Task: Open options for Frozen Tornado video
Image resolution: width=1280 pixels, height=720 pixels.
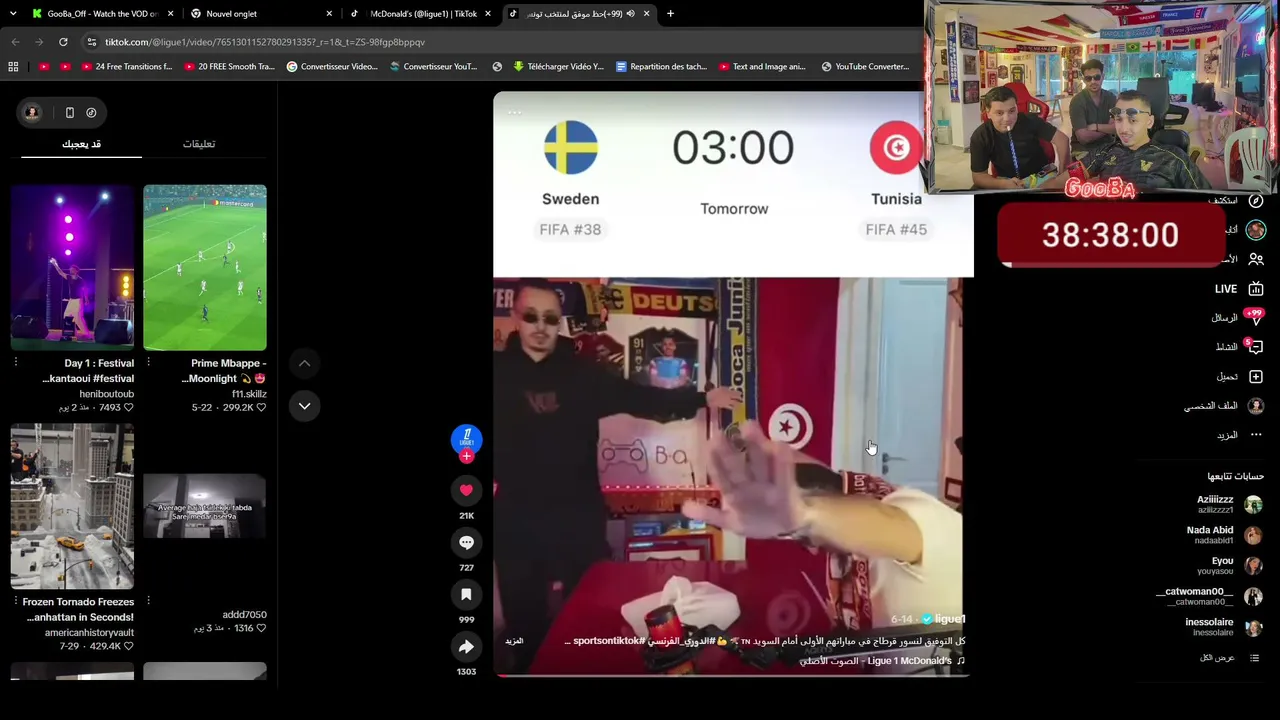Action: click(x=15, y=602)
